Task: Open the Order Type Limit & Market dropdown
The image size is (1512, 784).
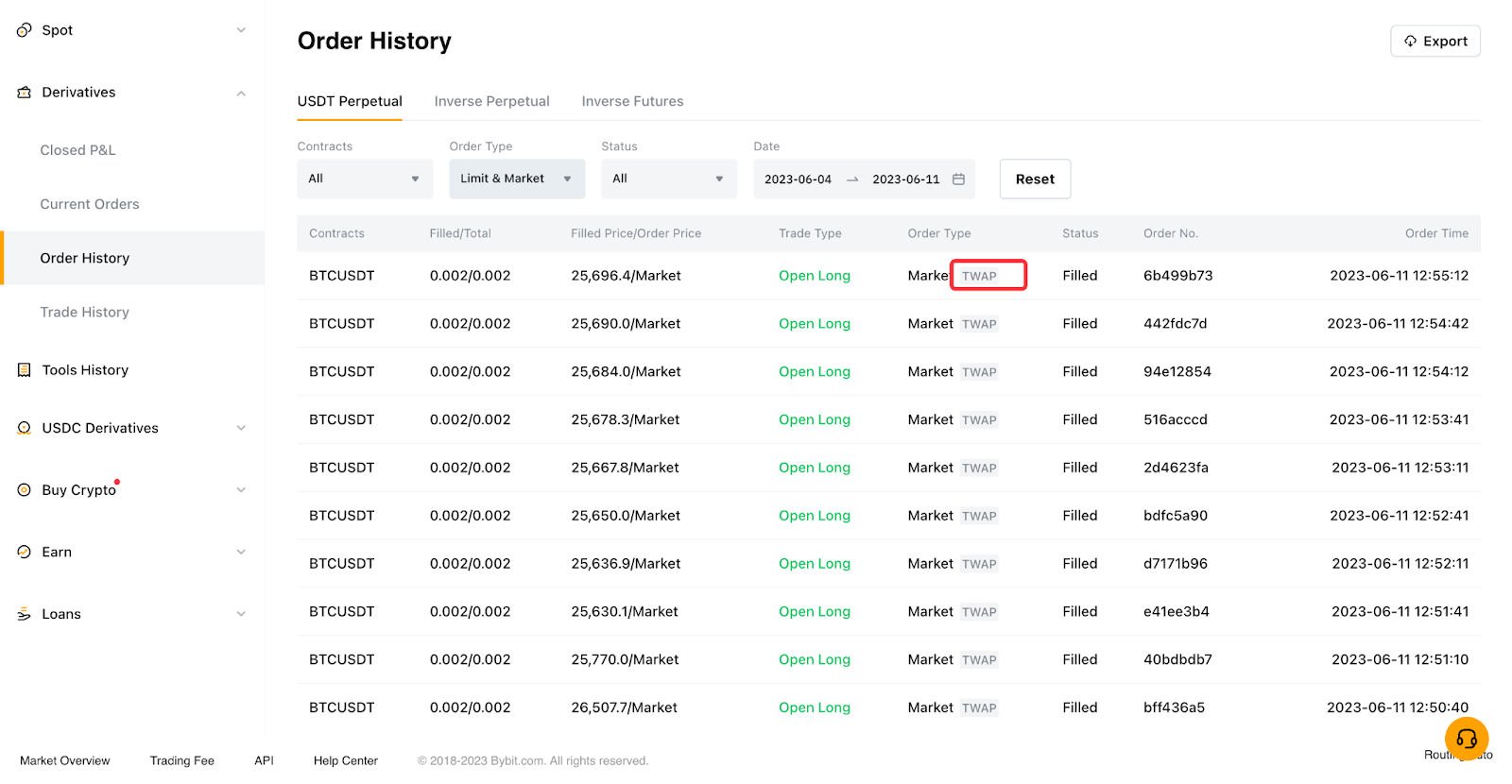Action: click(x=517, y=179)
